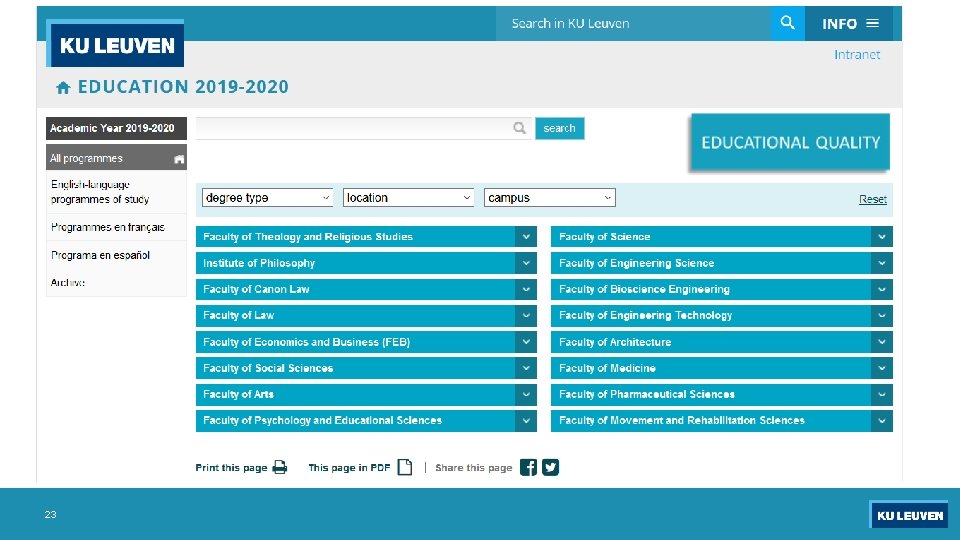The height and width of the screenshot is (540, 960).
Task: Expand Faculty of Bioscience Engineering chevron
Action: [882, 289]
